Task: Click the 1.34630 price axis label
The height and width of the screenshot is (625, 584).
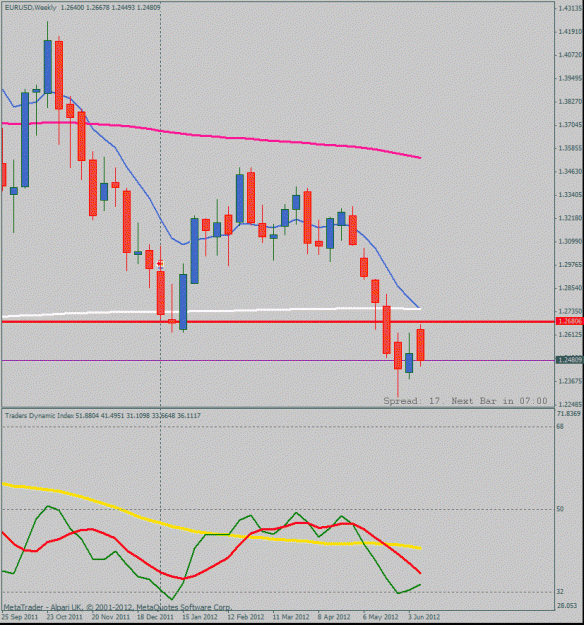Action: [571, 171]
